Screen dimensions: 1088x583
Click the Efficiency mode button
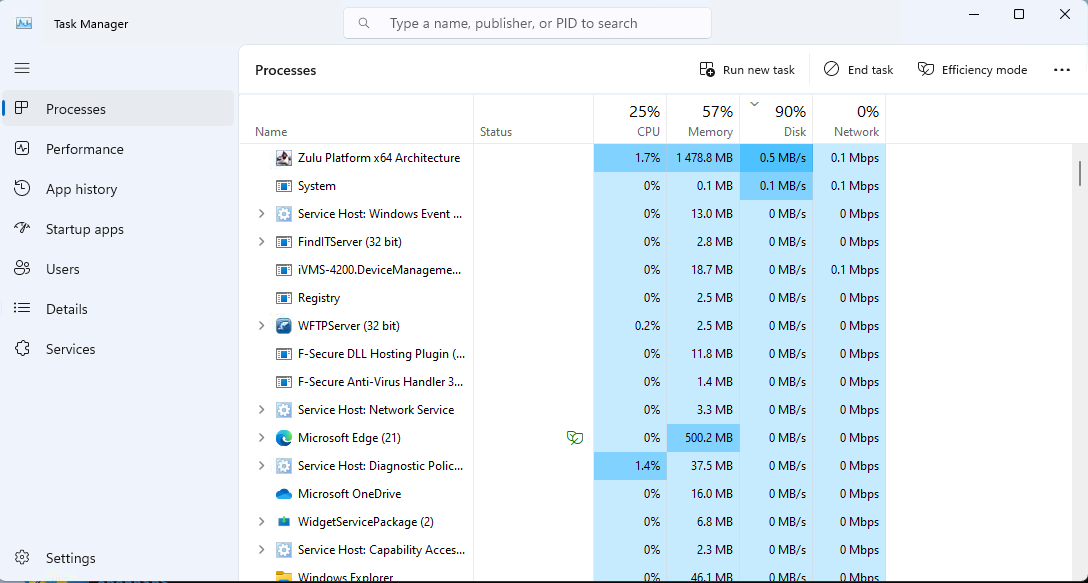coord(972,69)
